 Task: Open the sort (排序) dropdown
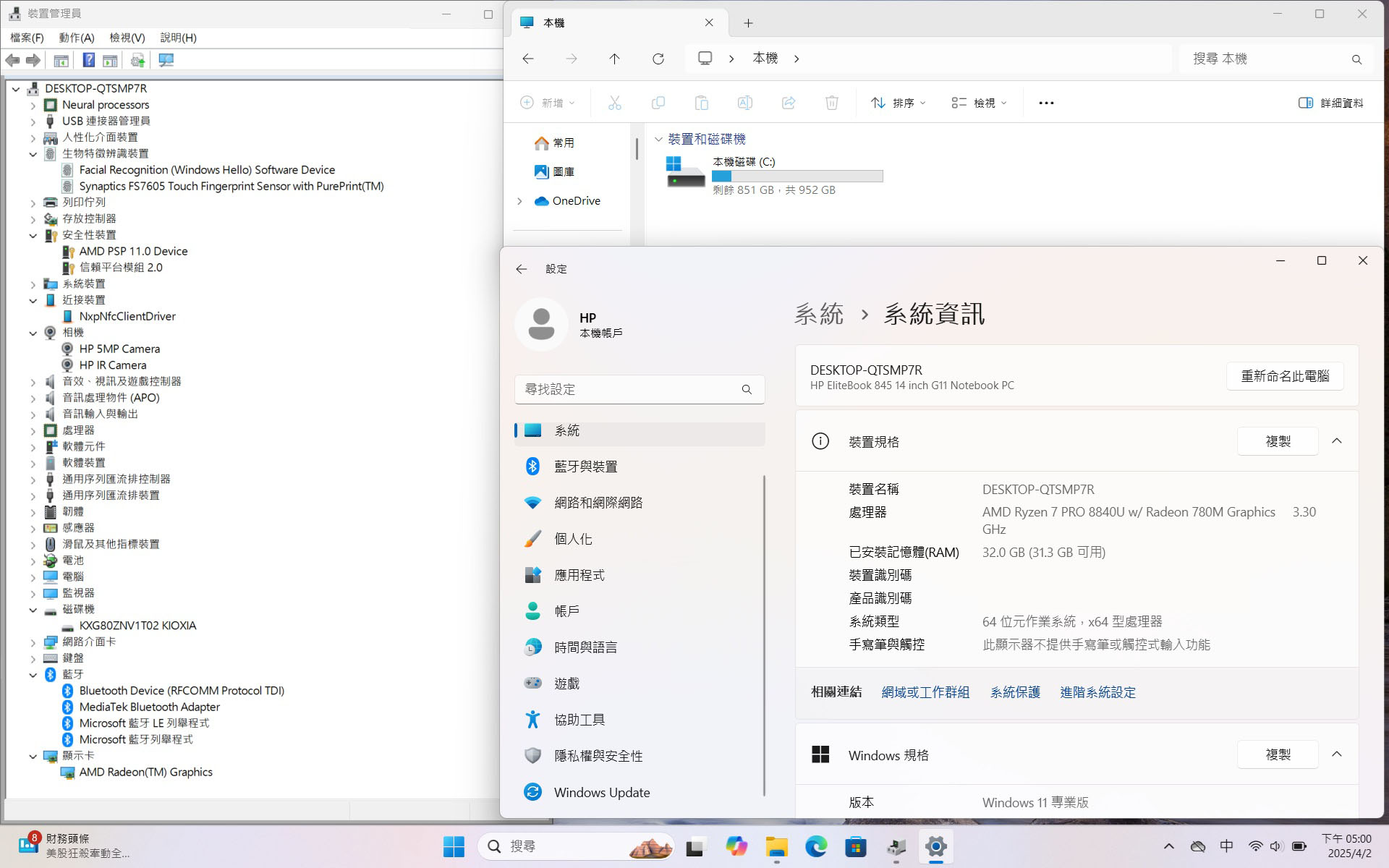point(898,103)
